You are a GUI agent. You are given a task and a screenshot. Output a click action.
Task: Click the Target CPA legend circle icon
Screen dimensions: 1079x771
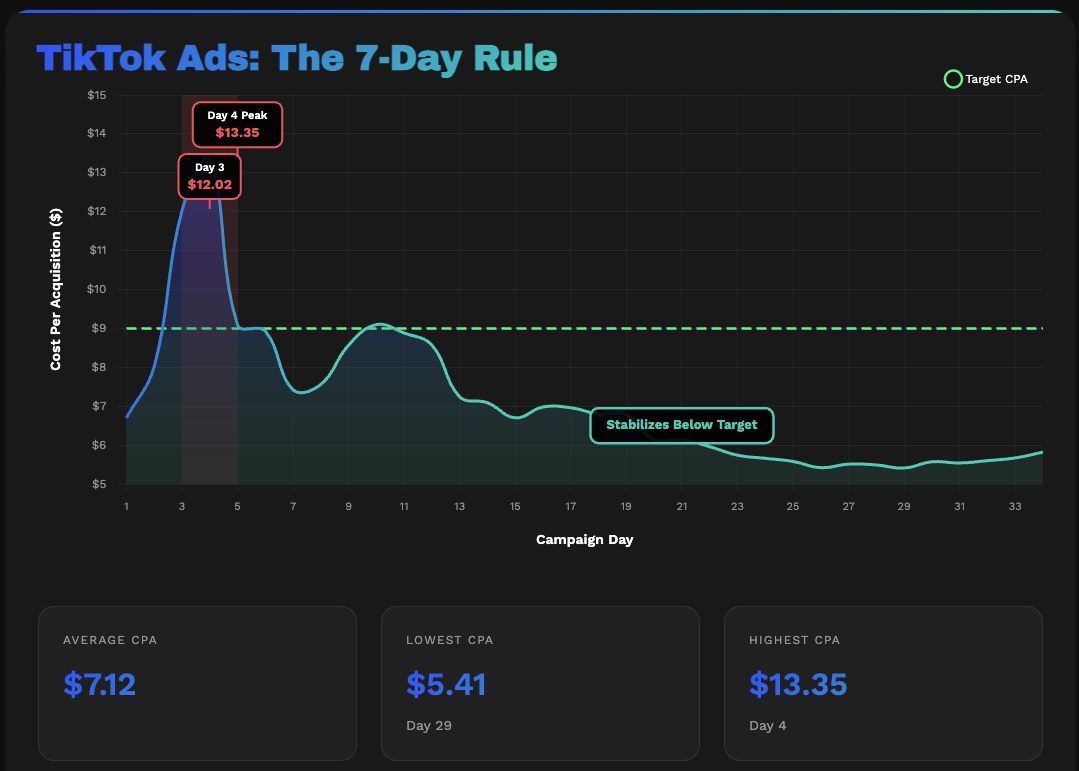pyautogui.click(x=953, y=79)
